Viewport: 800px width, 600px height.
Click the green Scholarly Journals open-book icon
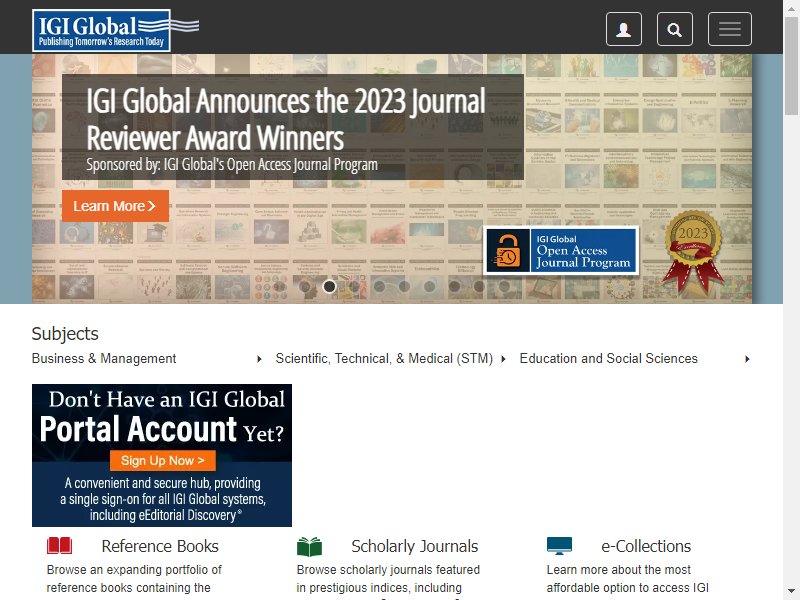(x=309, y=546)
